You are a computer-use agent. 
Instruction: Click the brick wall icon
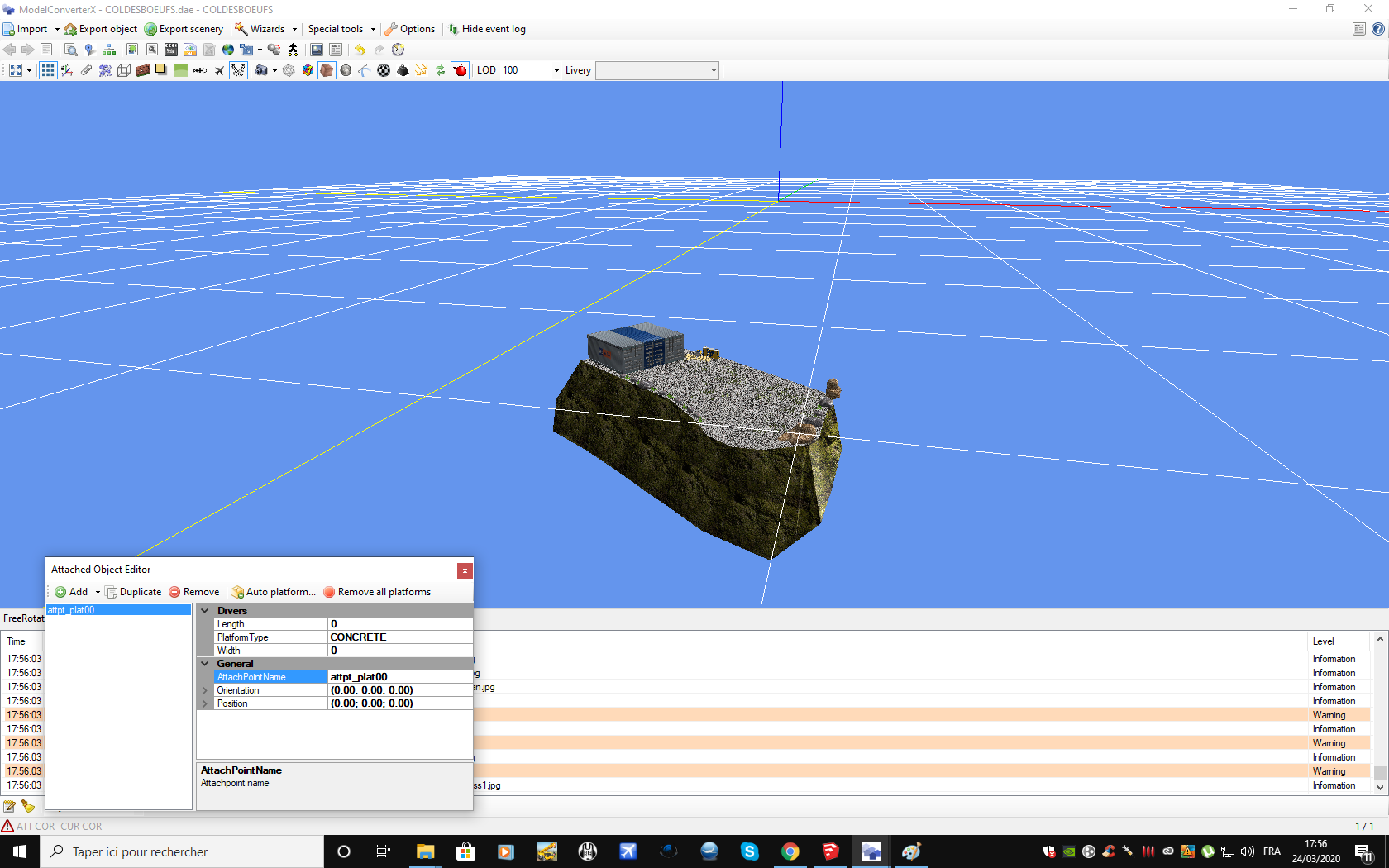(143, 70)
